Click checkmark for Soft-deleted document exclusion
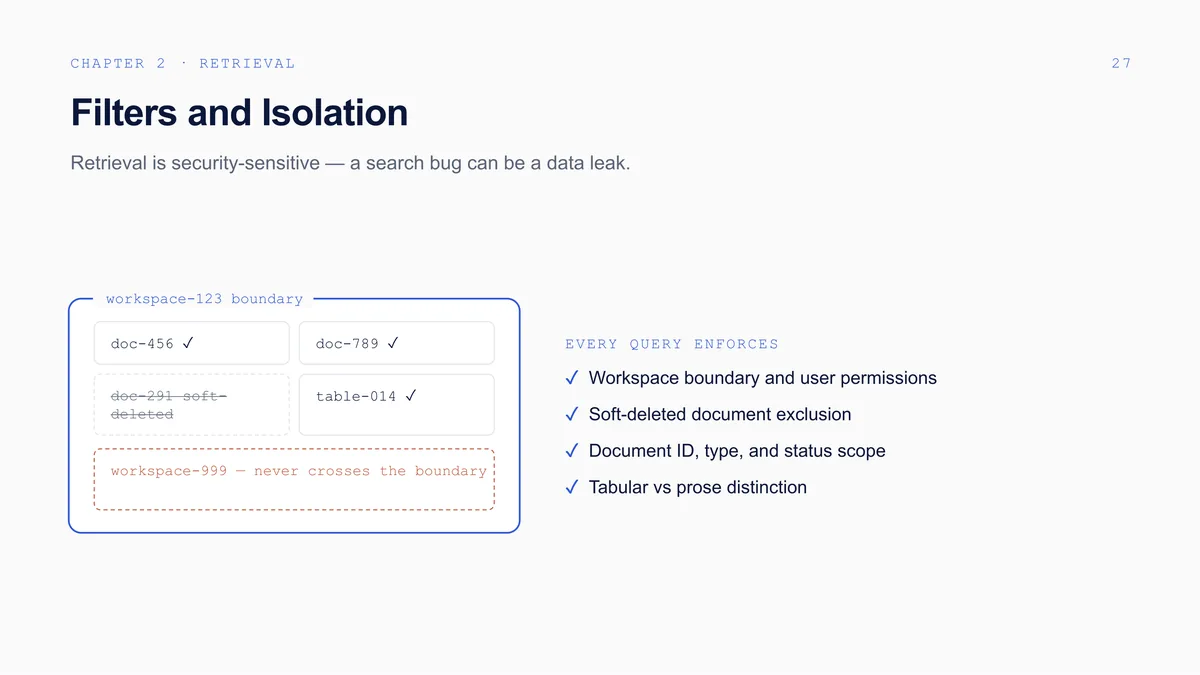Viewport: 1200px width, 675px height. coord(571,414)
